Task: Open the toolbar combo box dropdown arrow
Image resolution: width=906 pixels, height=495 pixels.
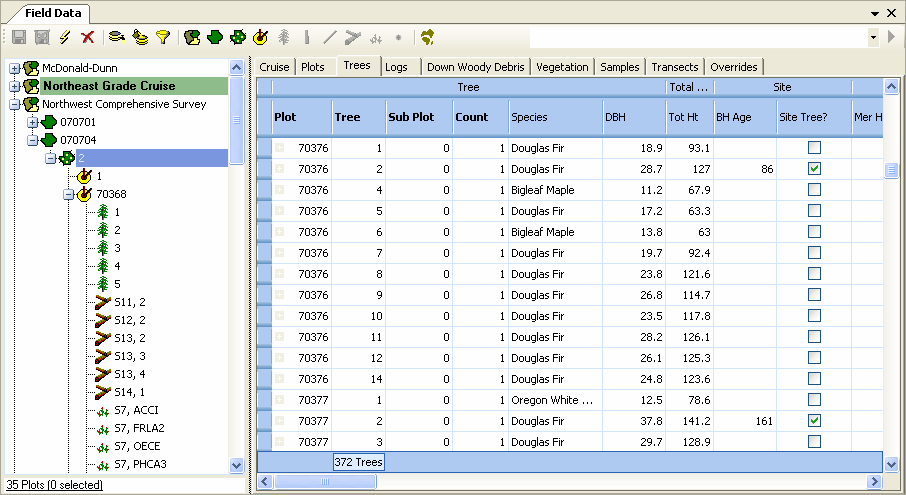Action: point(873,38)
